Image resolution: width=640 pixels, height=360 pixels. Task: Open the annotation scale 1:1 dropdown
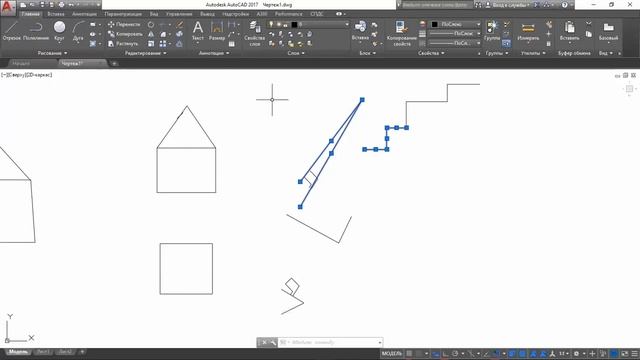point(564,353)
